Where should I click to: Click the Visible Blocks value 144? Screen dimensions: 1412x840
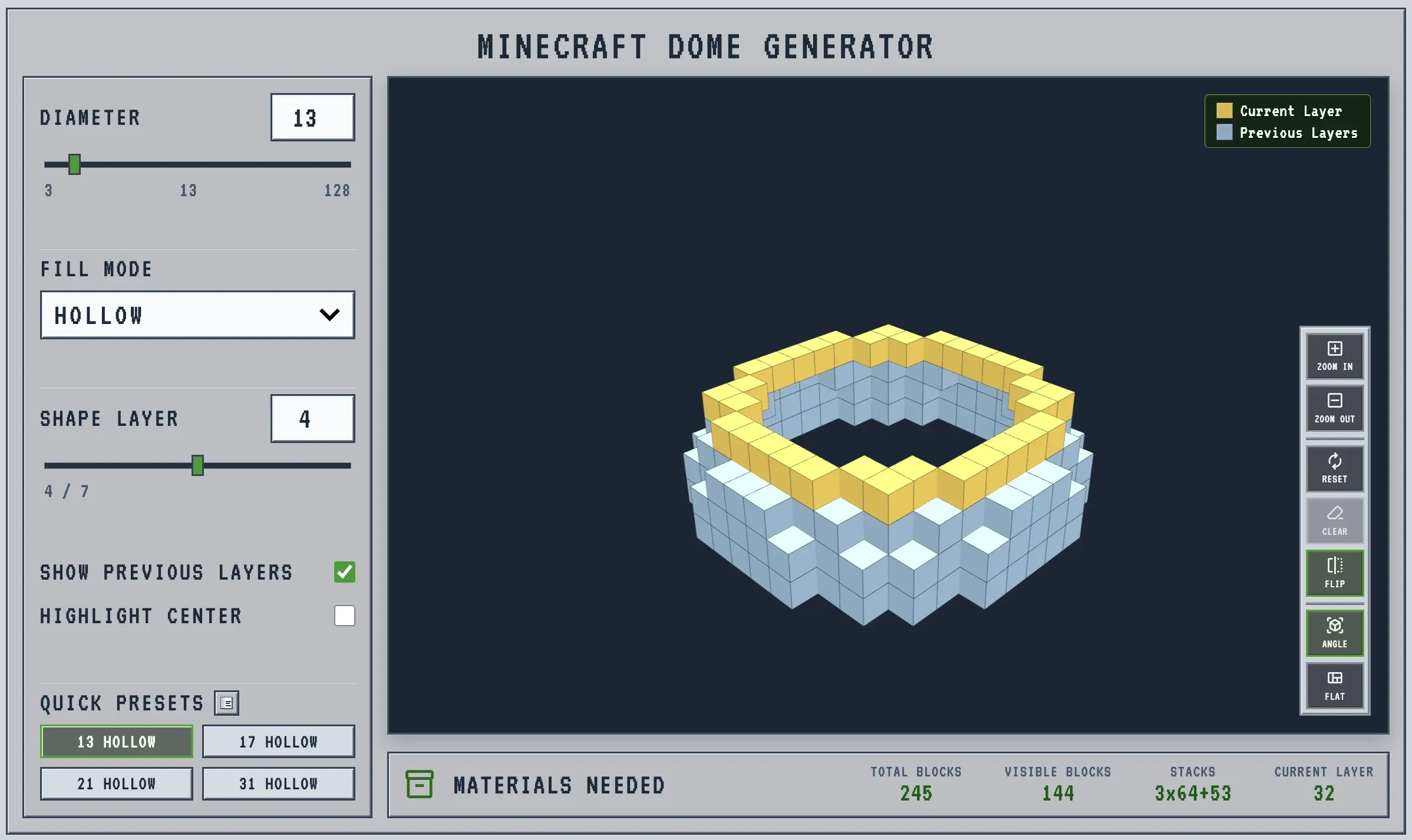(x=1058, y=793)
